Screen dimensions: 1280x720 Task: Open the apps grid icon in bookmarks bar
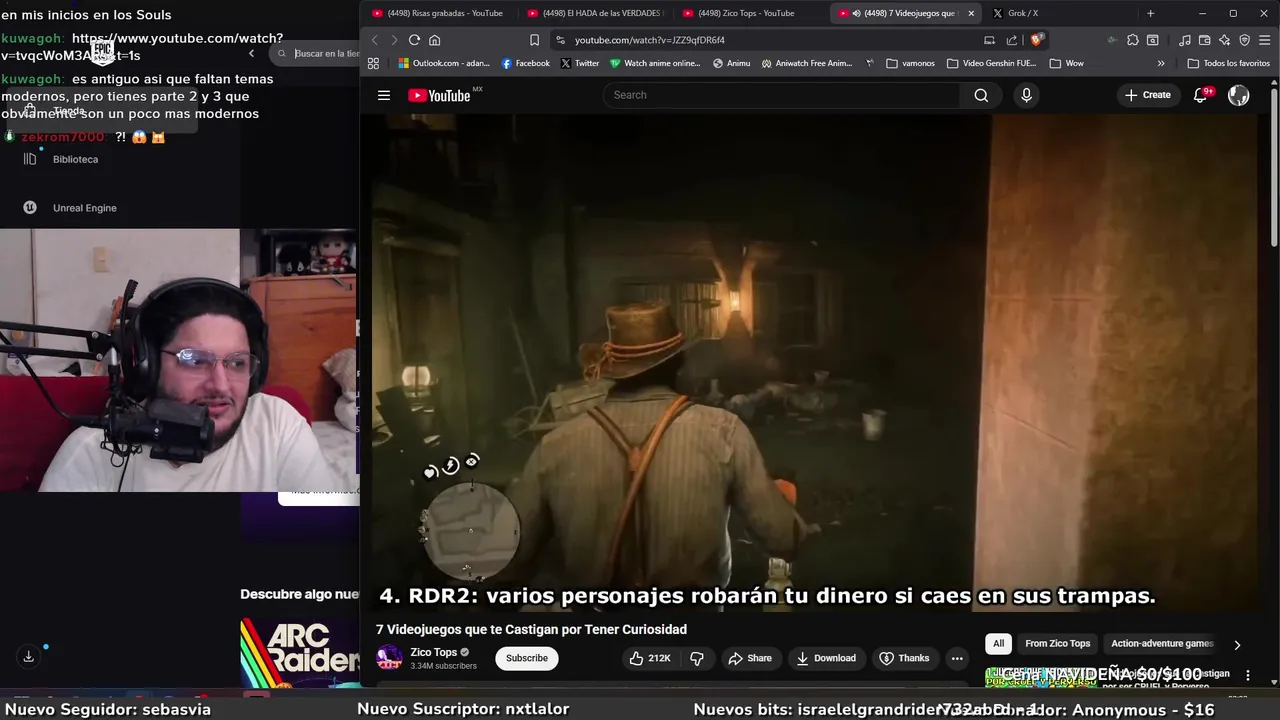373,63
